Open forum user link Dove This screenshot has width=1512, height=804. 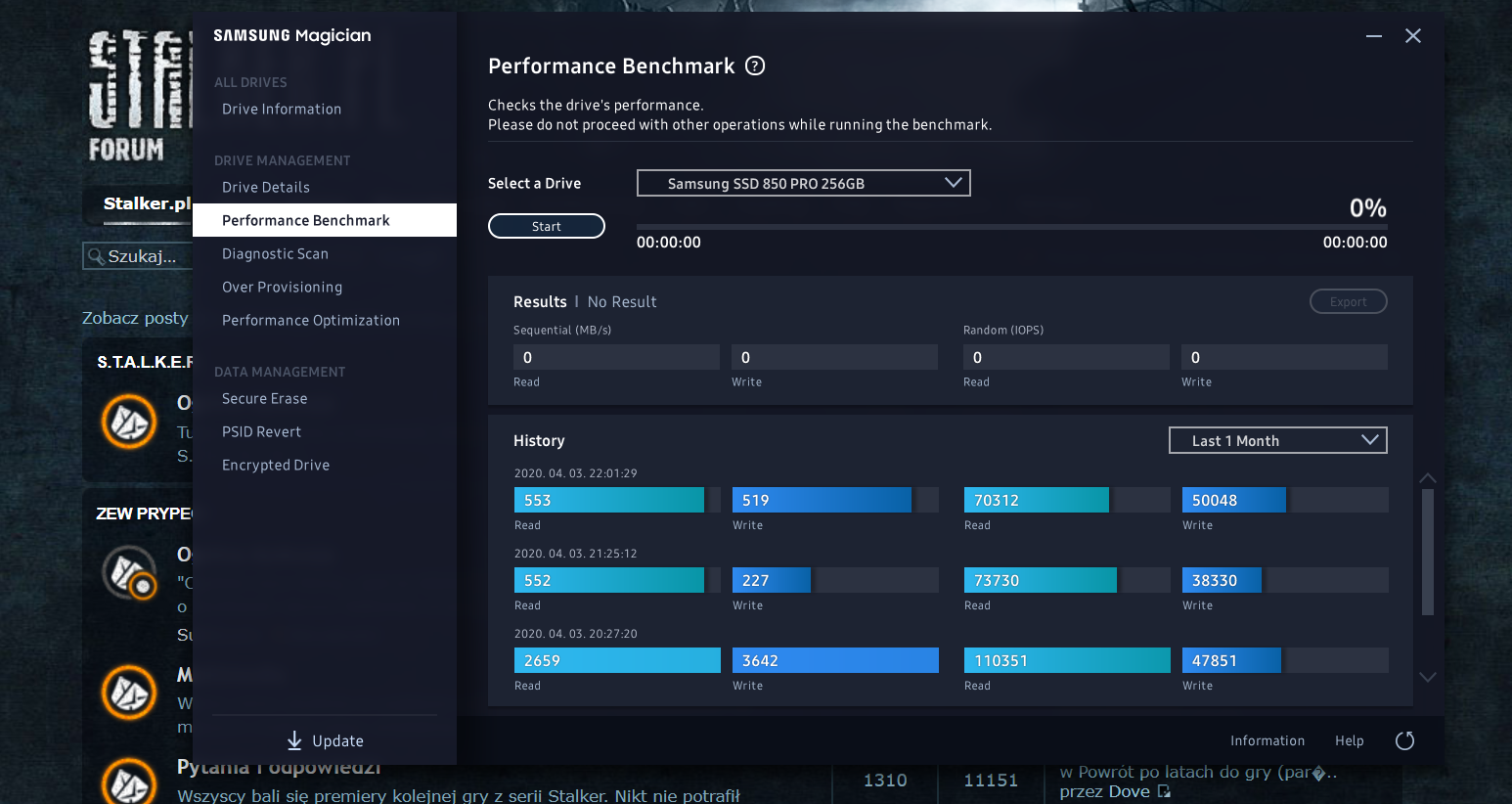pyautogui.click(x=1129, y=791)
